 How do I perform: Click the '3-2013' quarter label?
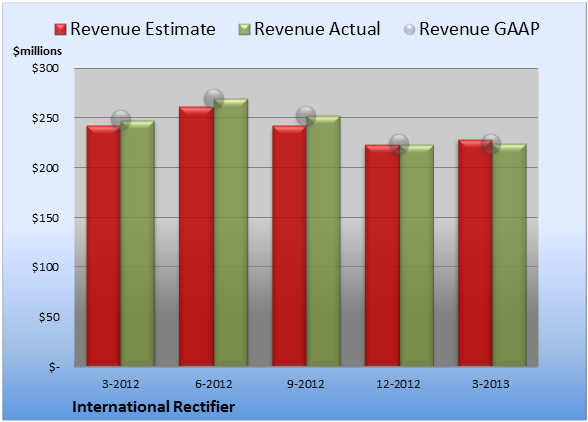(x=491, y=384)
